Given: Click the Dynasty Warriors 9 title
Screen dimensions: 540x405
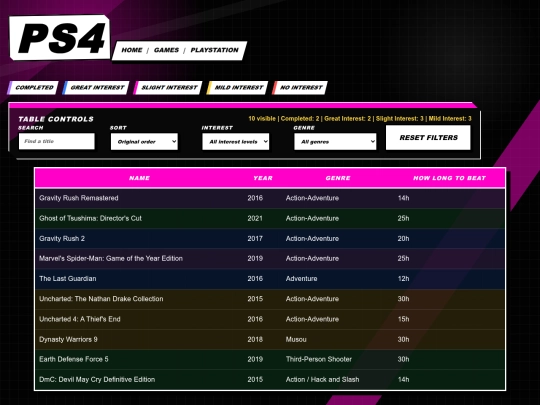Looking at the screenshot, I should 68,339.
